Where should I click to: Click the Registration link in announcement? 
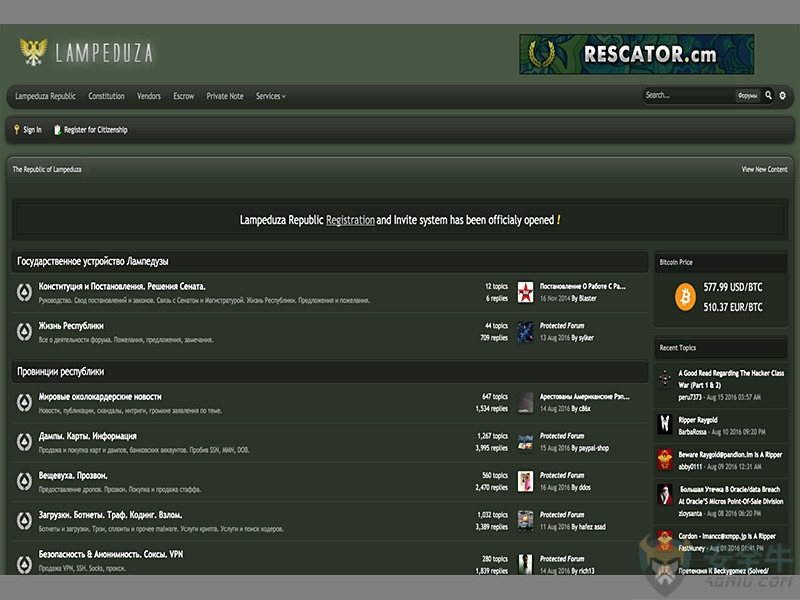coord(350,220)
